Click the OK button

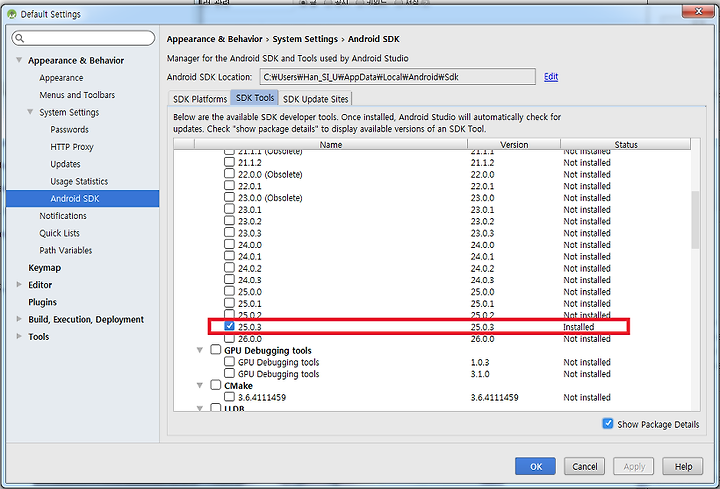point(535,467)
